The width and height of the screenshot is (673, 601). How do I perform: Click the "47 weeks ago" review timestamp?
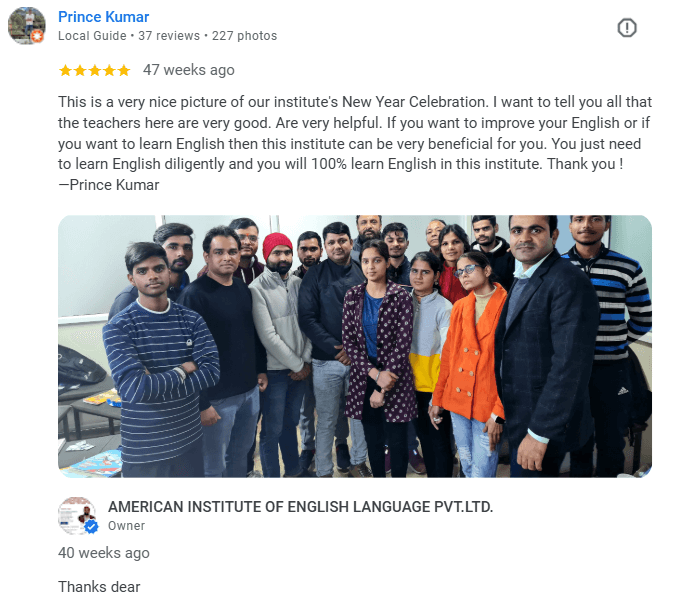pyautogui.click(x=189, y=70)
